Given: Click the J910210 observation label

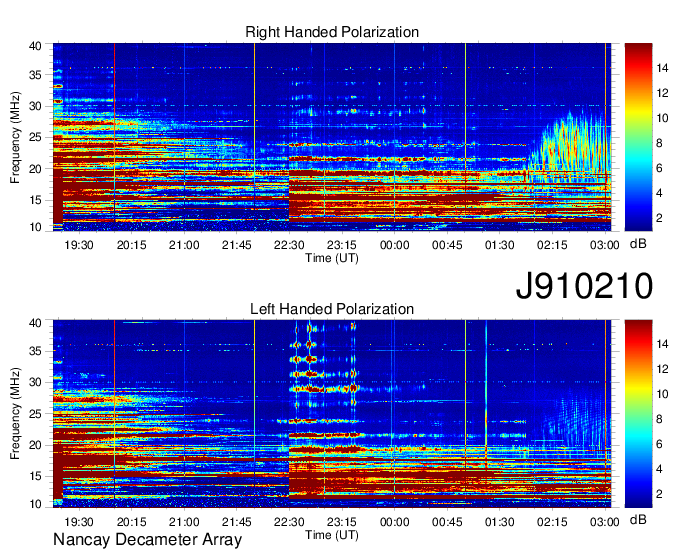Looking at the screenshot, I should [x=584, y=286].
